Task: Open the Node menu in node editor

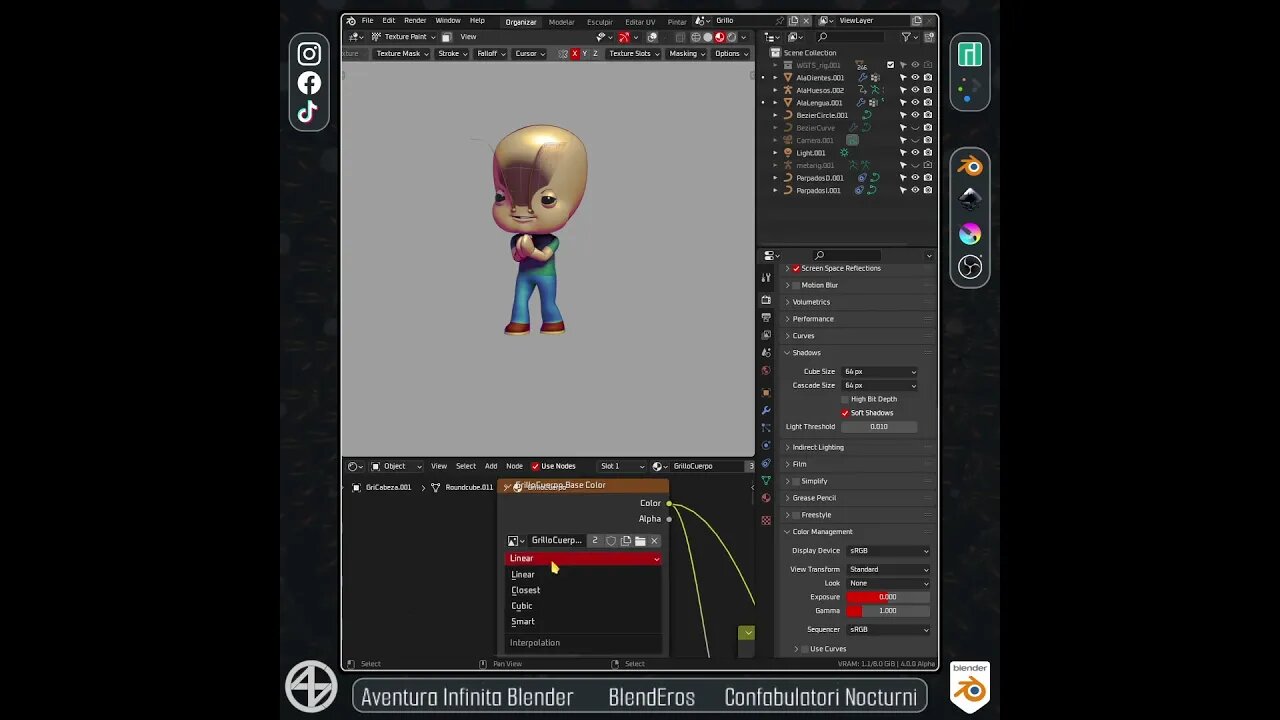Action: [514, 466]
